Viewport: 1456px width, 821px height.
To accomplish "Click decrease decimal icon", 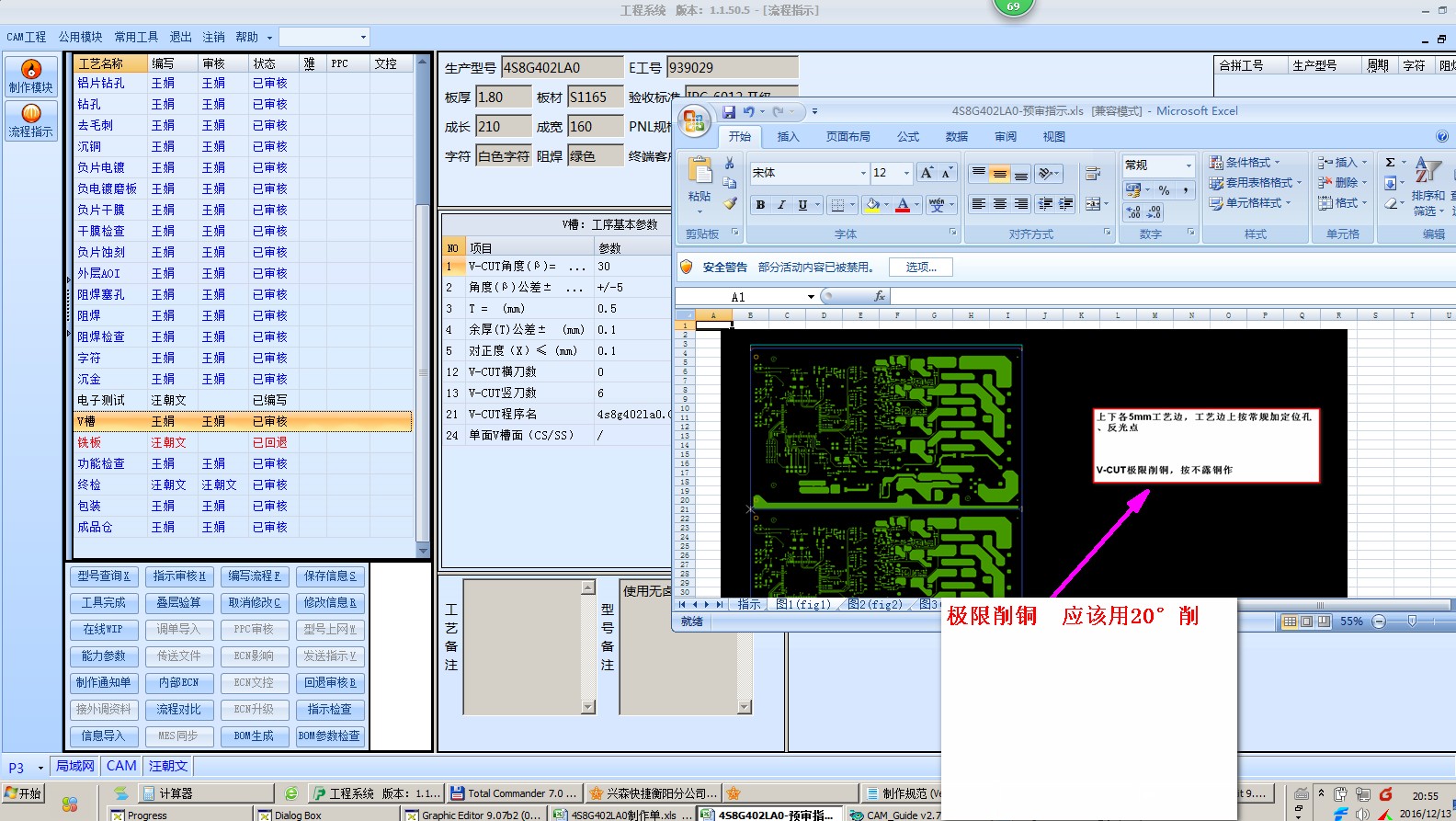I will pyautogui.click(x=1154, y=212).
